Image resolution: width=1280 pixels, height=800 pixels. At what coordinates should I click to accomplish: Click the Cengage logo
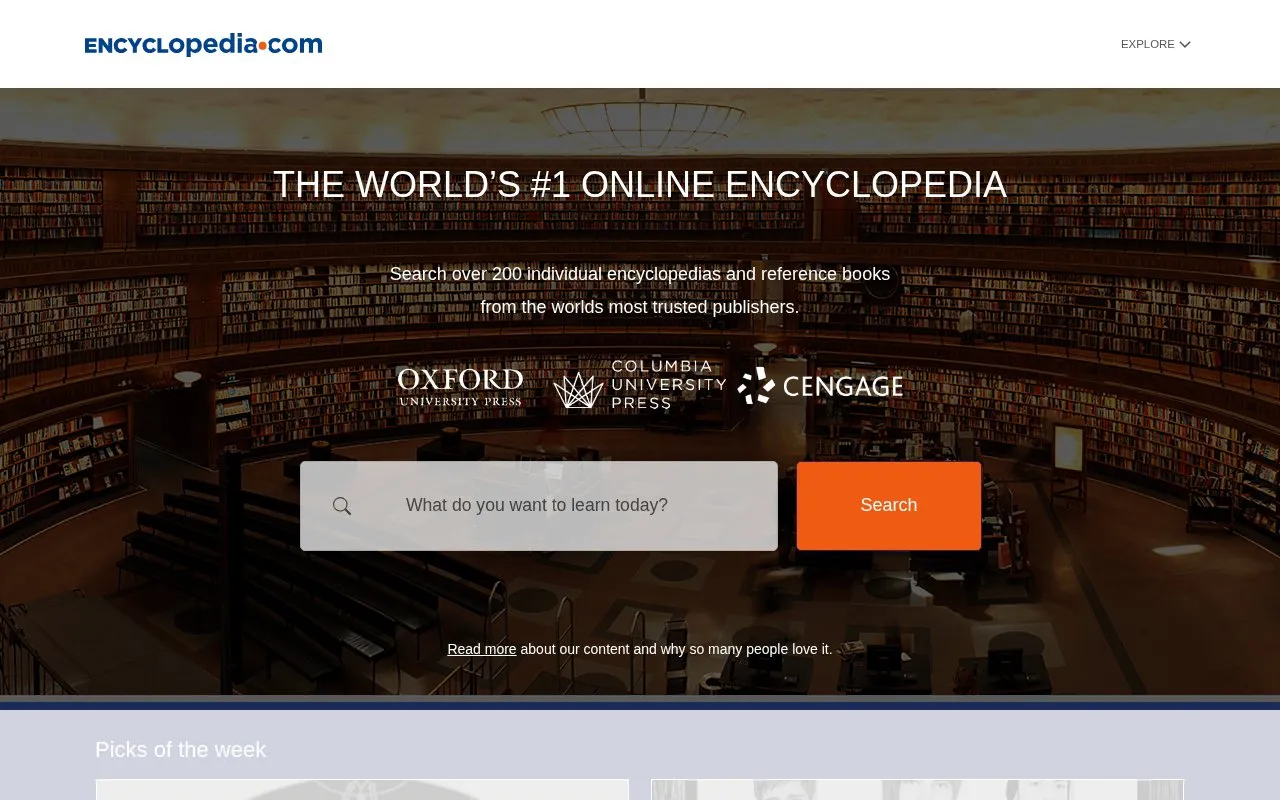point(820,386)
